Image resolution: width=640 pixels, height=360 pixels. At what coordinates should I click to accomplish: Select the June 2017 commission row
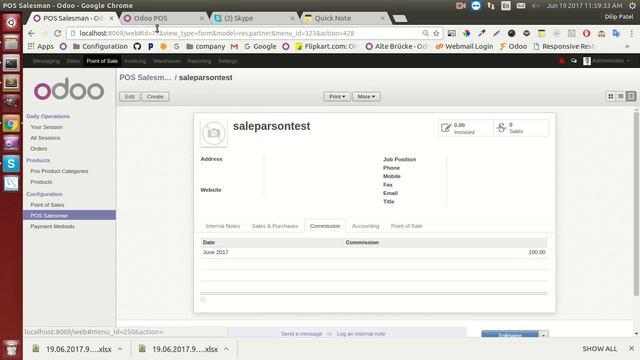coord(374,252)
